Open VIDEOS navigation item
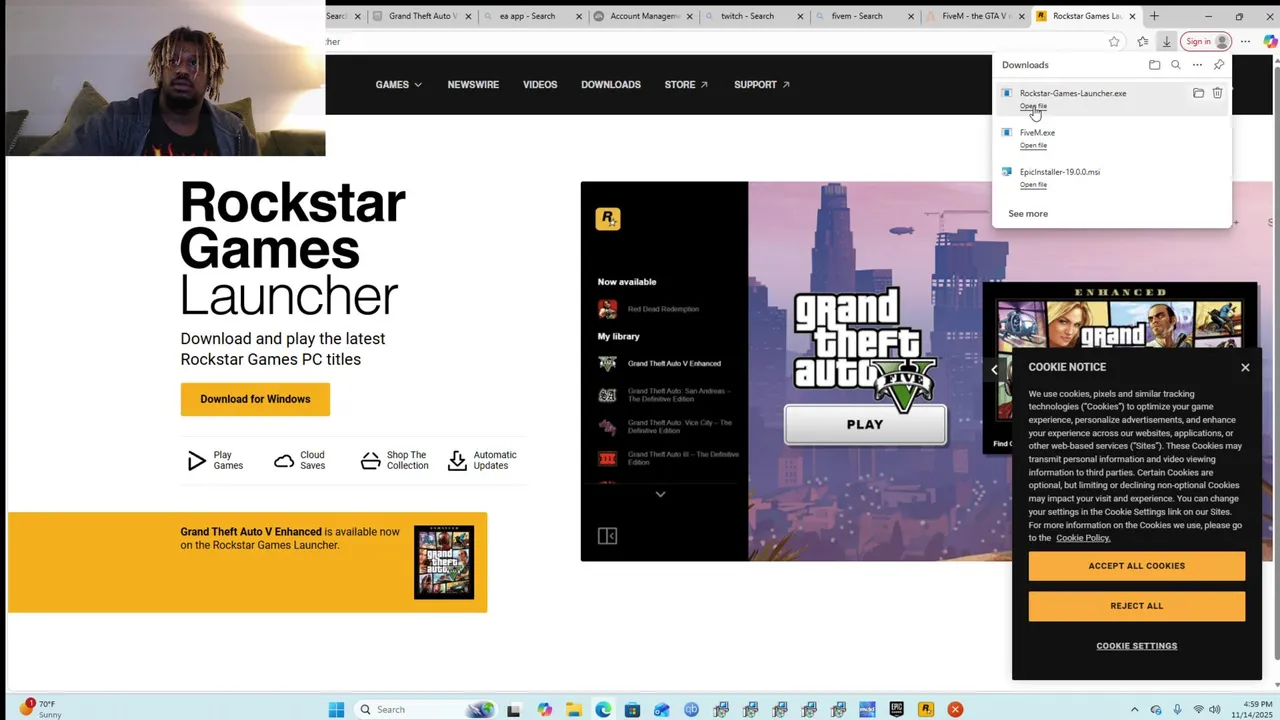1280x720 pixels. click(x=540, y=85)
